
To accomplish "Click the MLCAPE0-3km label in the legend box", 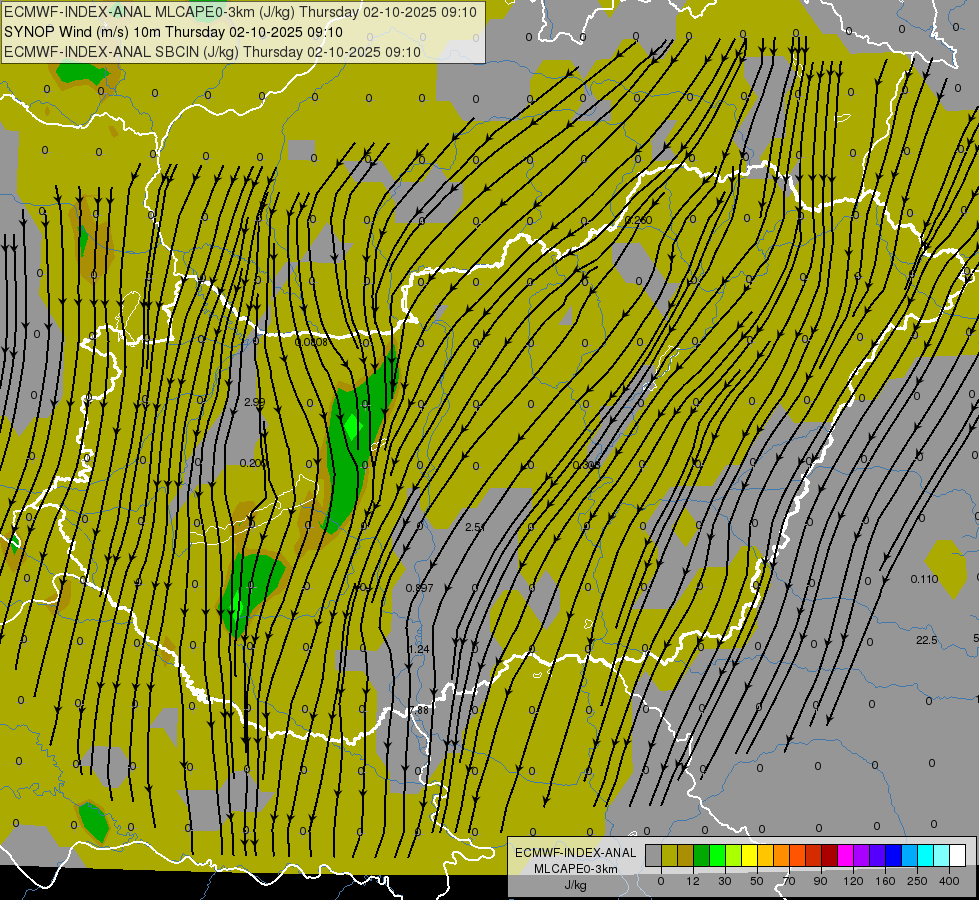I will pos(576,869).
